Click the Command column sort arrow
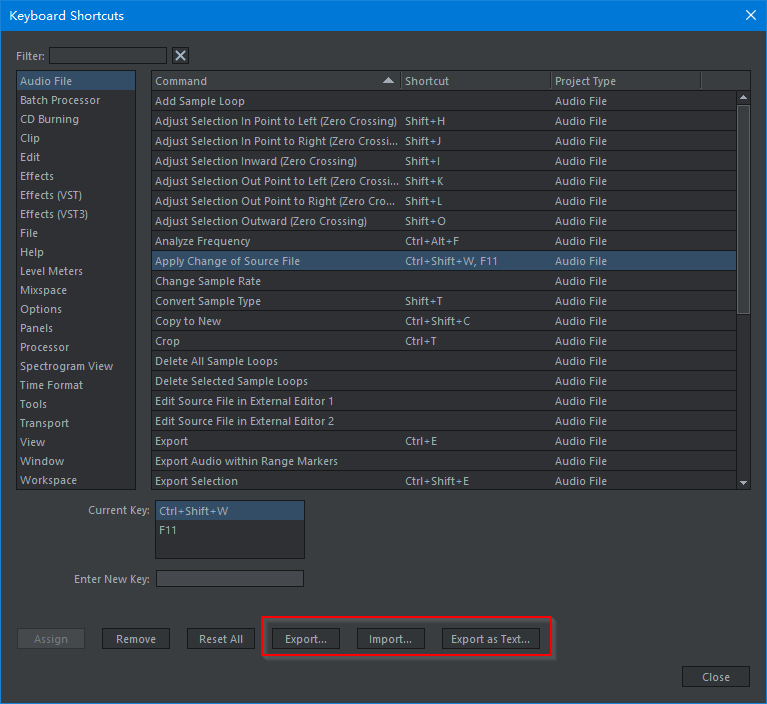The height and width of the screenshot is (704, 767). point(388,81)
